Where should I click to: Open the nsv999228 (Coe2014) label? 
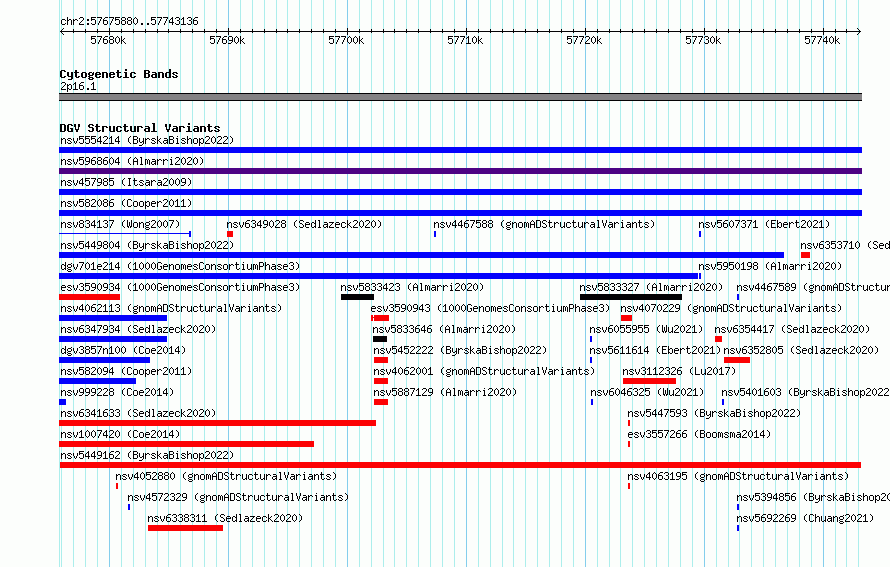117,392
